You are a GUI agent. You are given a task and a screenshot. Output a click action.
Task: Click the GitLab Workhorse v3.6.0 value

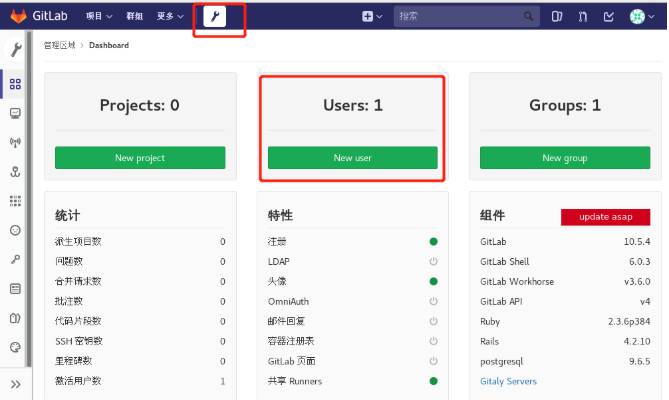tap(637, 281)
